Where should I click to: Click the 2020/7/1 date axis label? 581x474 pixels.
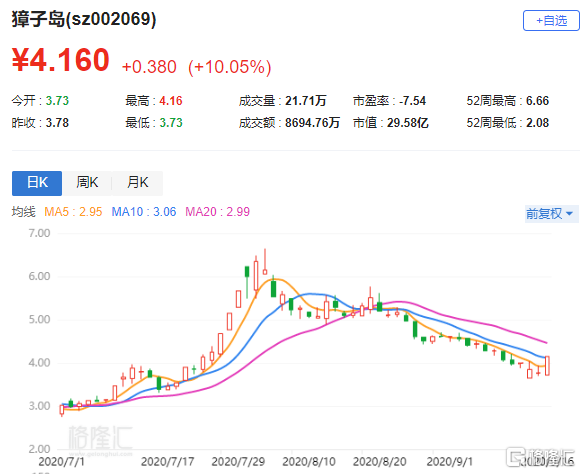tap(62, 462)
